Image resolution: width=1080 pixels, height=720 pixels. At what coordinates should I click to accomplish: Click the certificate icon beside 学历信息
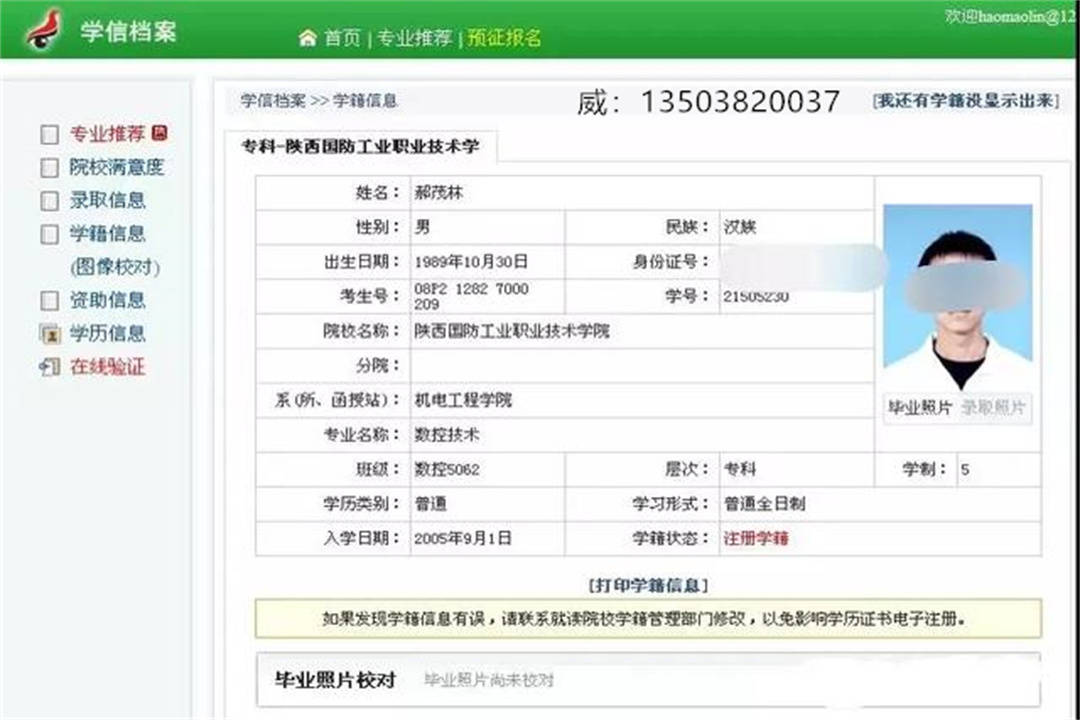(50, 334)
